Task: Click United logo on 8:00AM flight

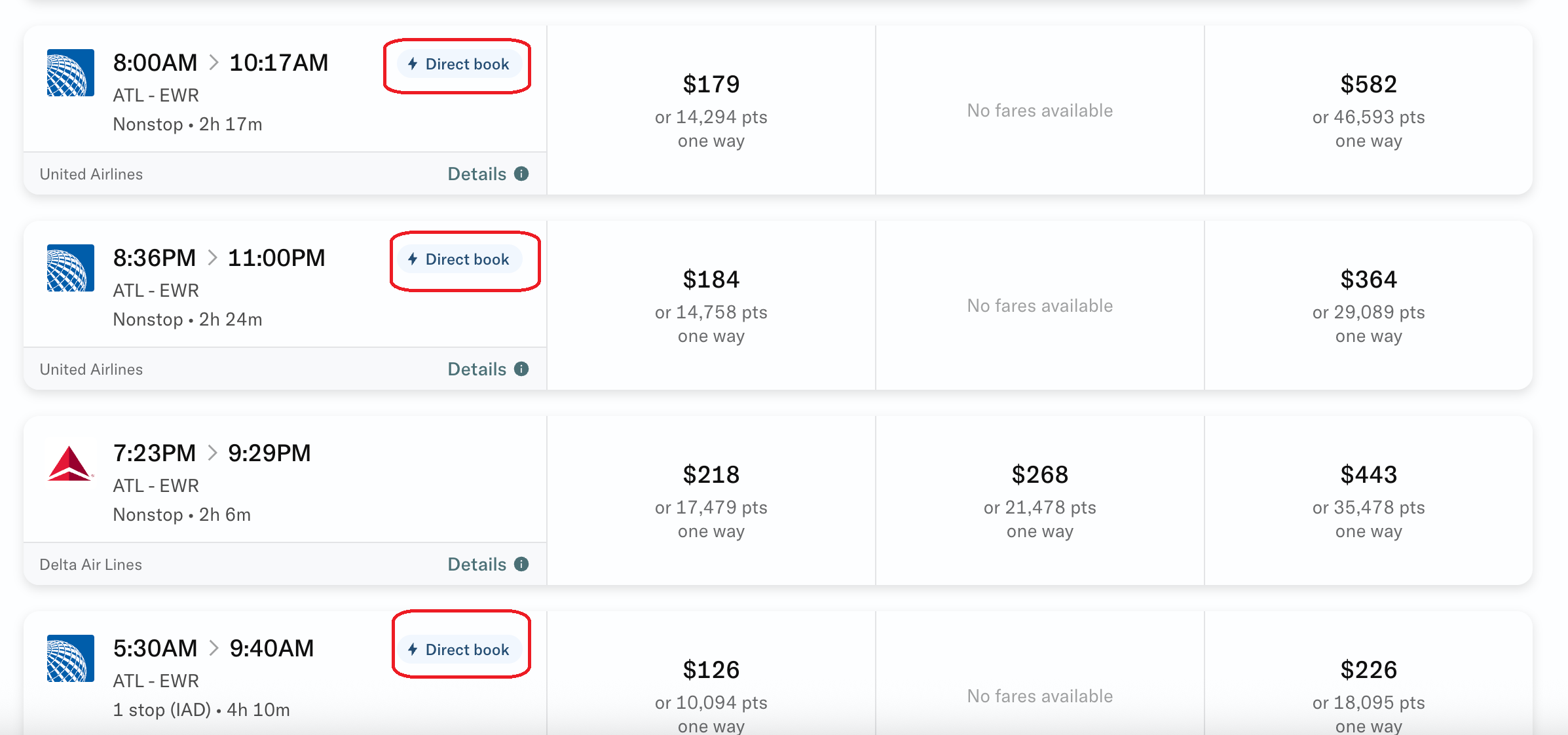Action: 71,73
